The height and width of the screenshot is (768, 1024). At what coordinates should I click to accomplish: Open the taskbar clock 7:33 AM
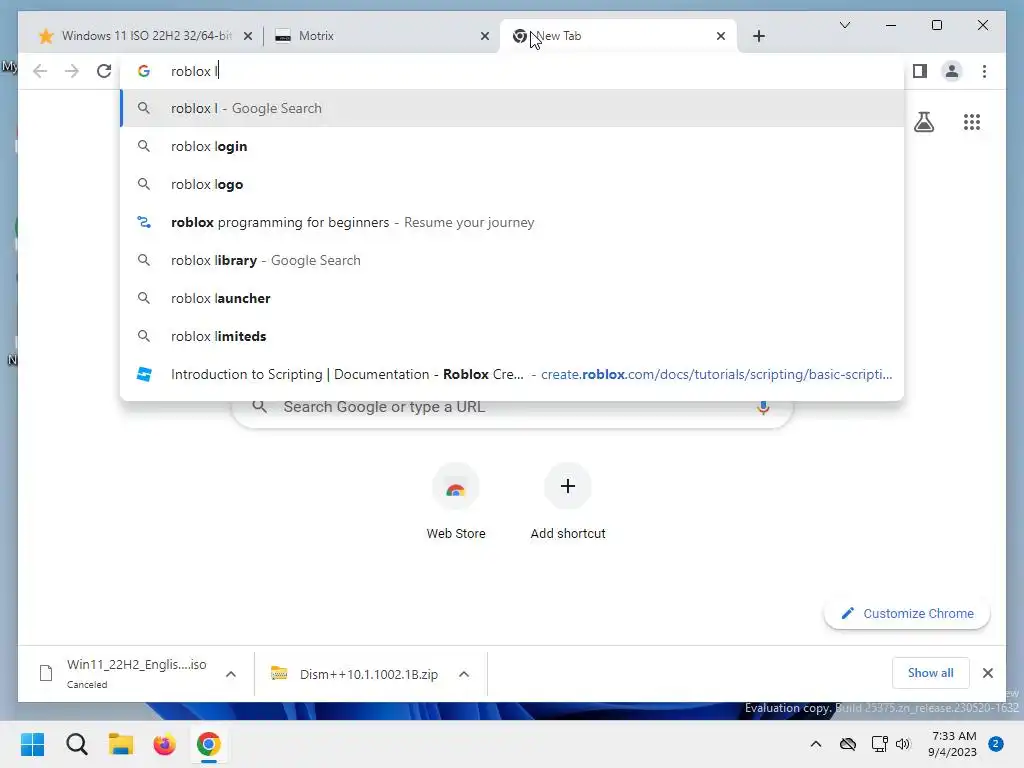953,744
